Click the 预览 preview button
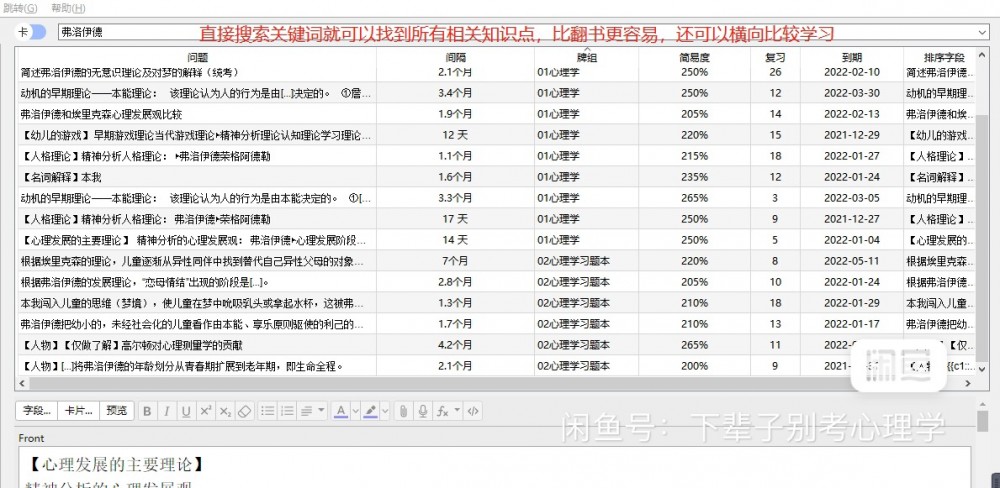The image size is (1000, 488). pyautogui.click(x=117, y=411)
